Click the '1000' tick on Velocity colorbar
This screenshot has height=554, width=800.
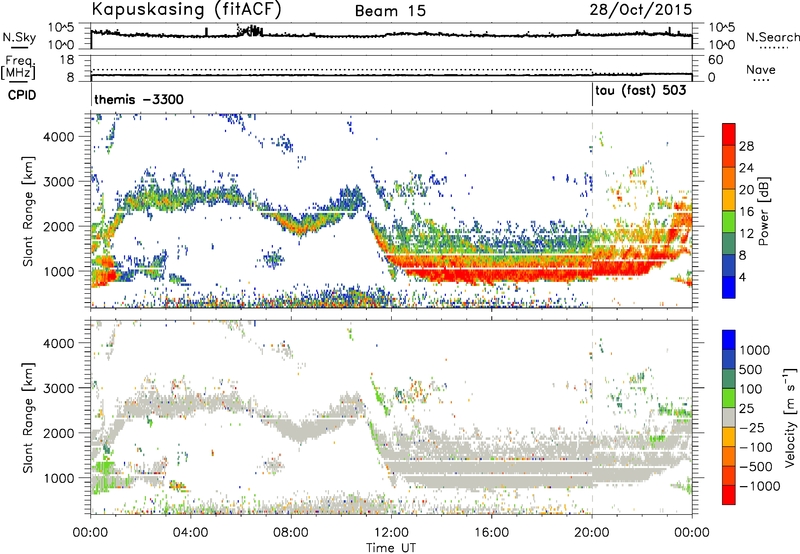click(x=755, y=350)
